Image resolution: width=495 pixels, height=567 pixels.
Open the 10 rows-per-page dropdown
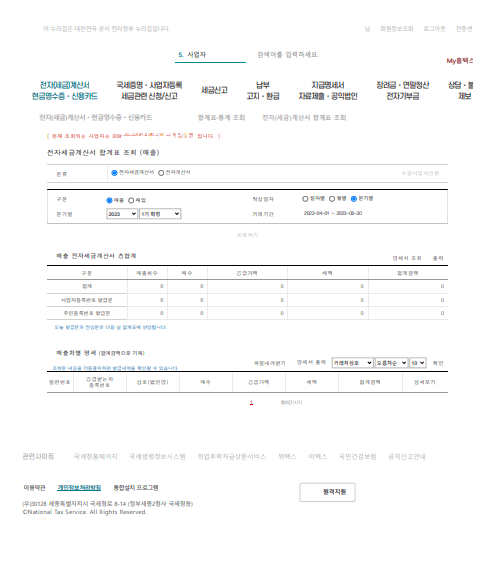[x=418, y=363]
